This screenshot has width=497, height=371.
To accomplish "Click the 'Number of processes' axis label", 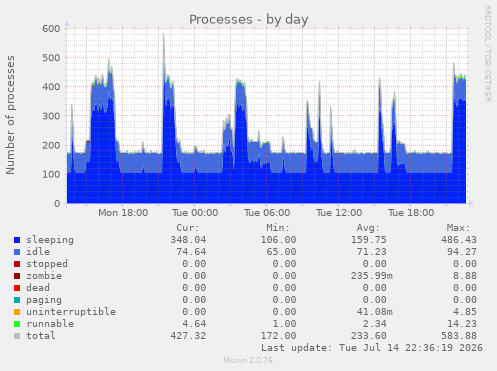I will pyautogui.click(x=10, y=115).
